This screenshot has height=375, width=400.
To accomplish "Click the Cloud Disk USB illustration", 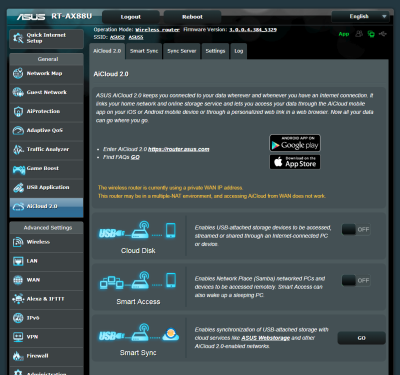I will click(137, 230).
